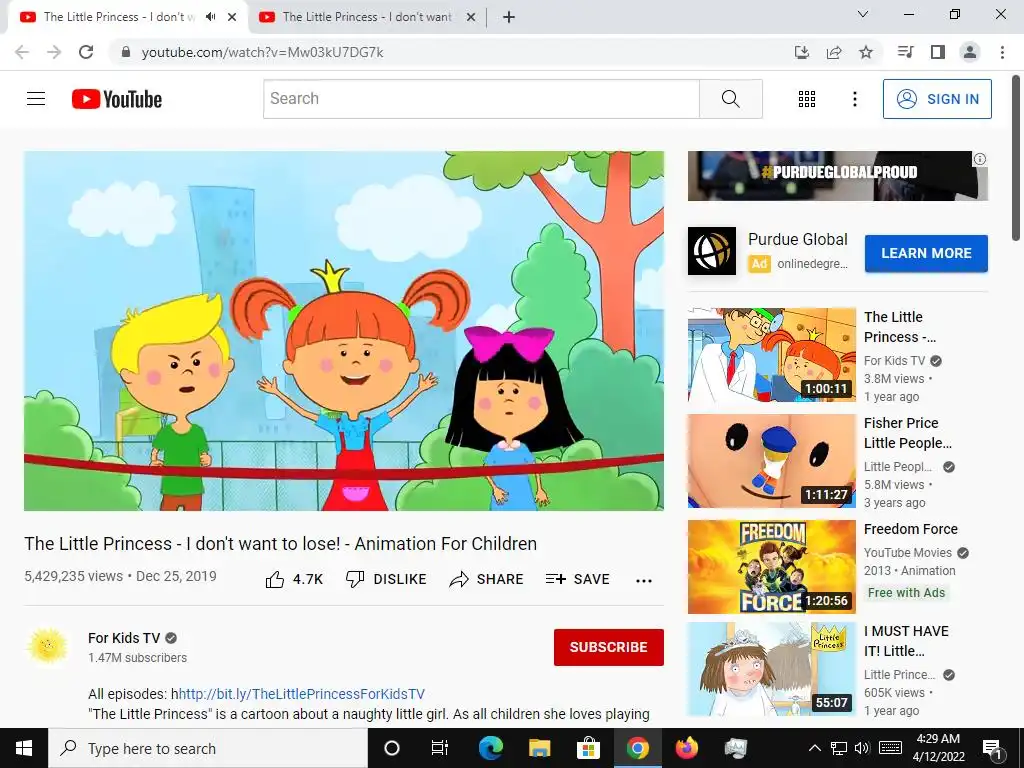
Task: Open YouTube settings three-dot menu in header
Action: click(x=854, y=99)
